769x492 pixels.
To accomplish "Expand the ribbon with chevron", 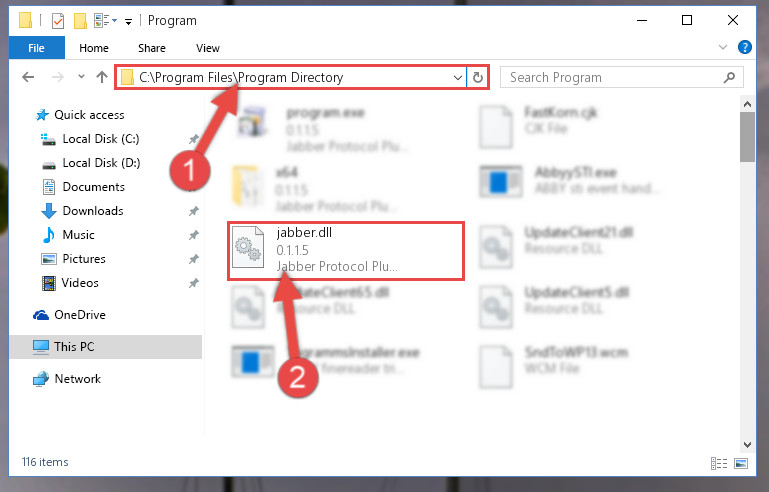I will (x=722, y=48).
